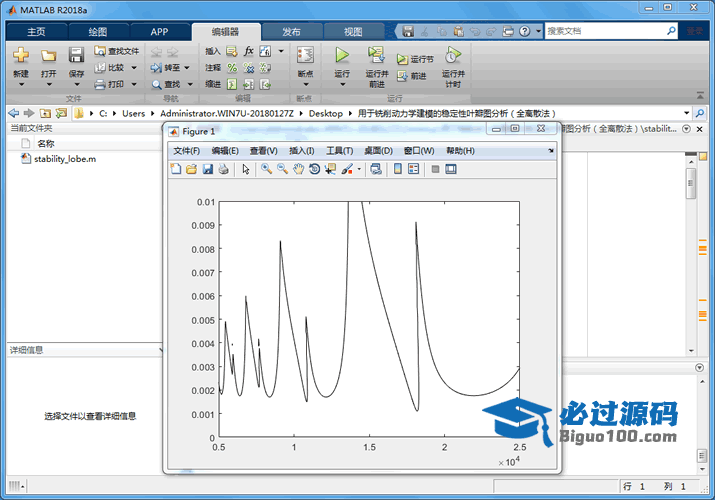Click the green 运行 (Run) arrow
Image resolution: width=715 pixels, height=500 pixels.
342,55
